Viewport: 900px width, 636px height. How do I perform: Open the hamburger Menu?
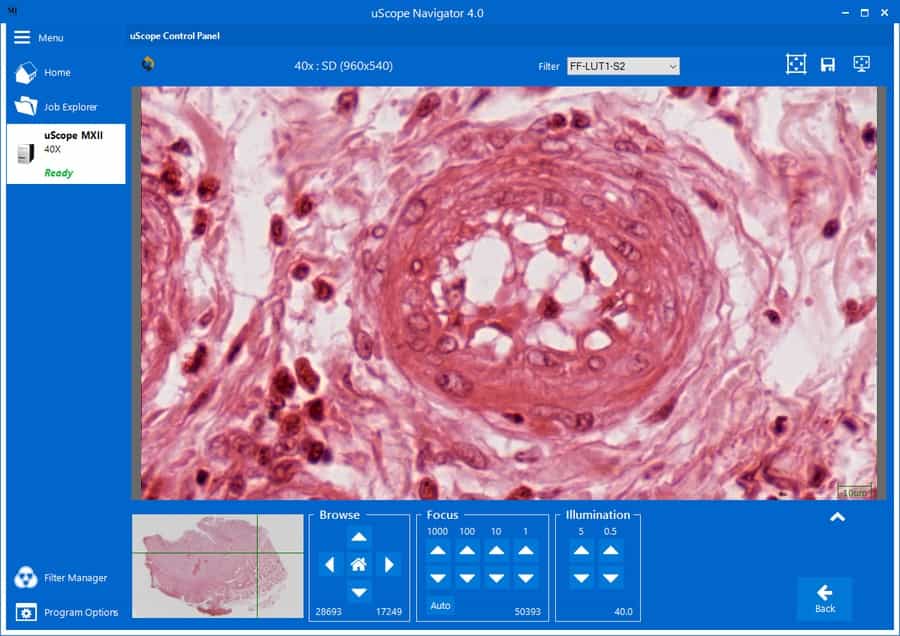click(22, 37)
